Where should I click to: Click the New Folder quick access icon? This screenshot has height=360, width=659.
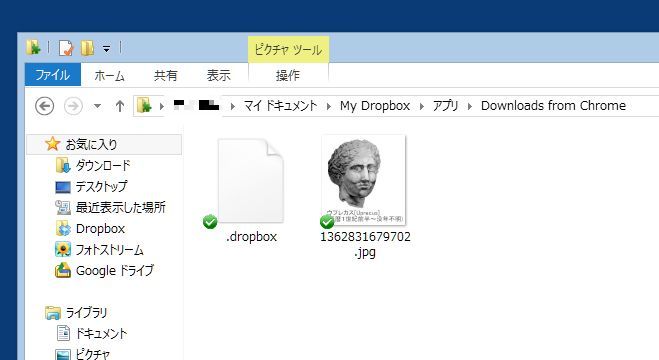tap(87, 48)
